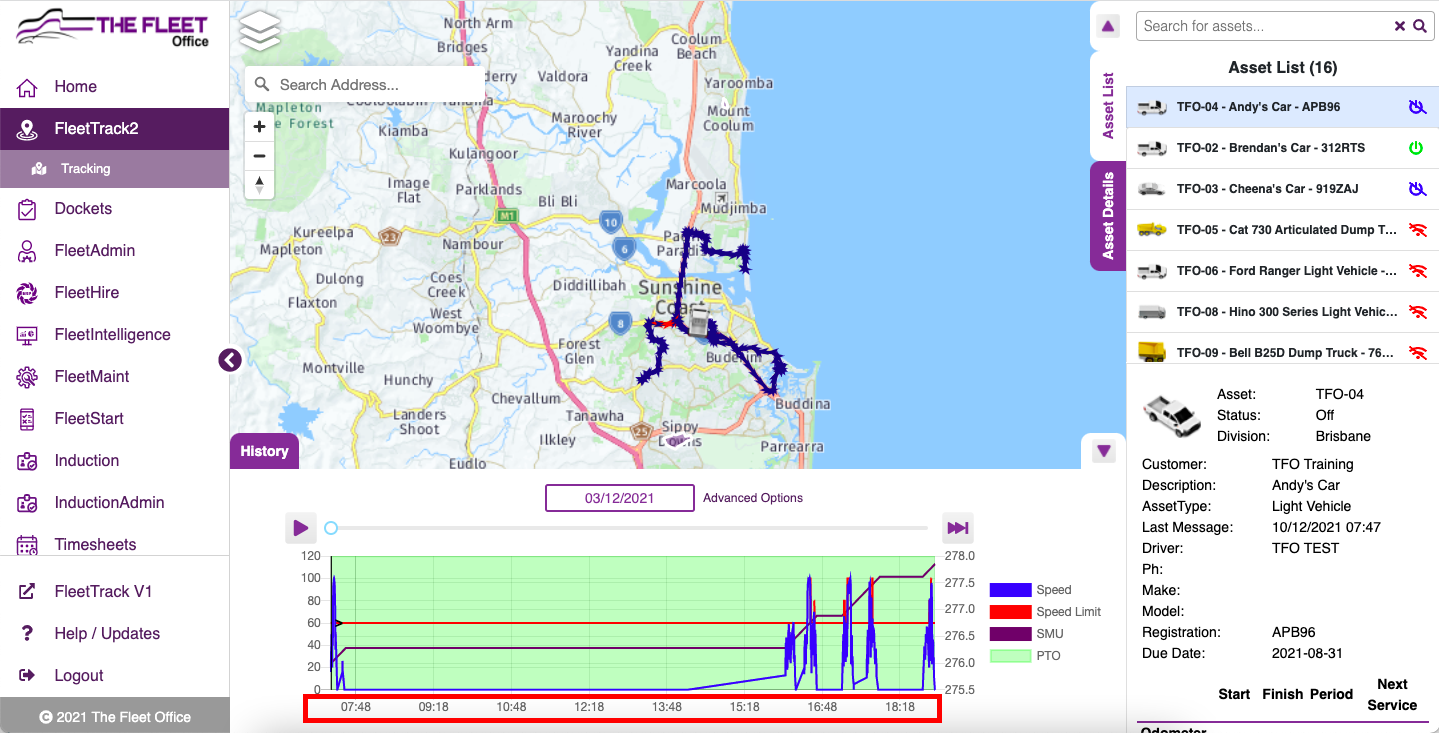The image size is (1439, 733).
Task: Toggle SMU series in chart legend
Action: [x=1027, y=634]
